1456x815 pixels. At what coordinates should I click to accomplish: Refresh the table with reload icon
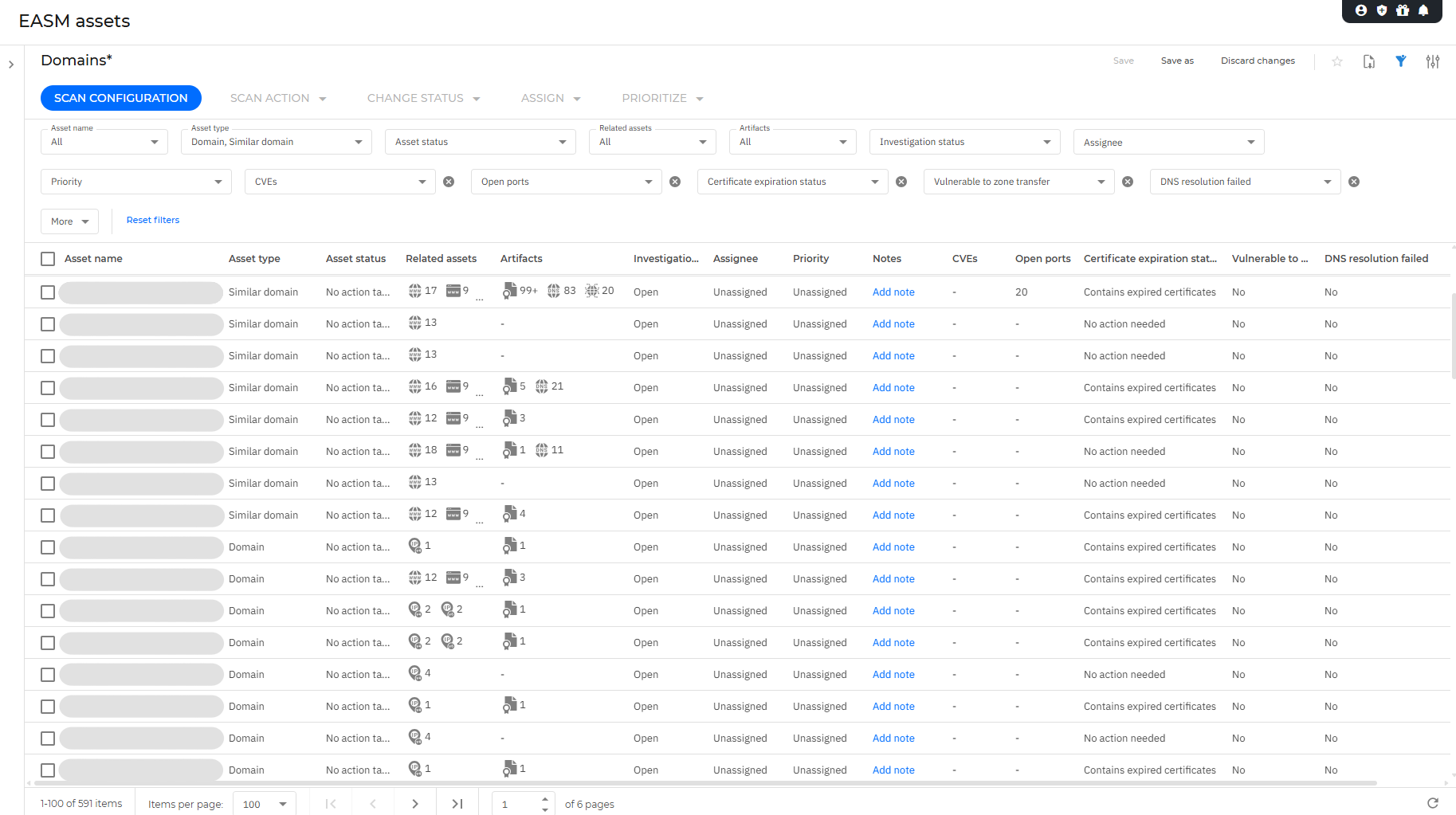[1433, 803]
